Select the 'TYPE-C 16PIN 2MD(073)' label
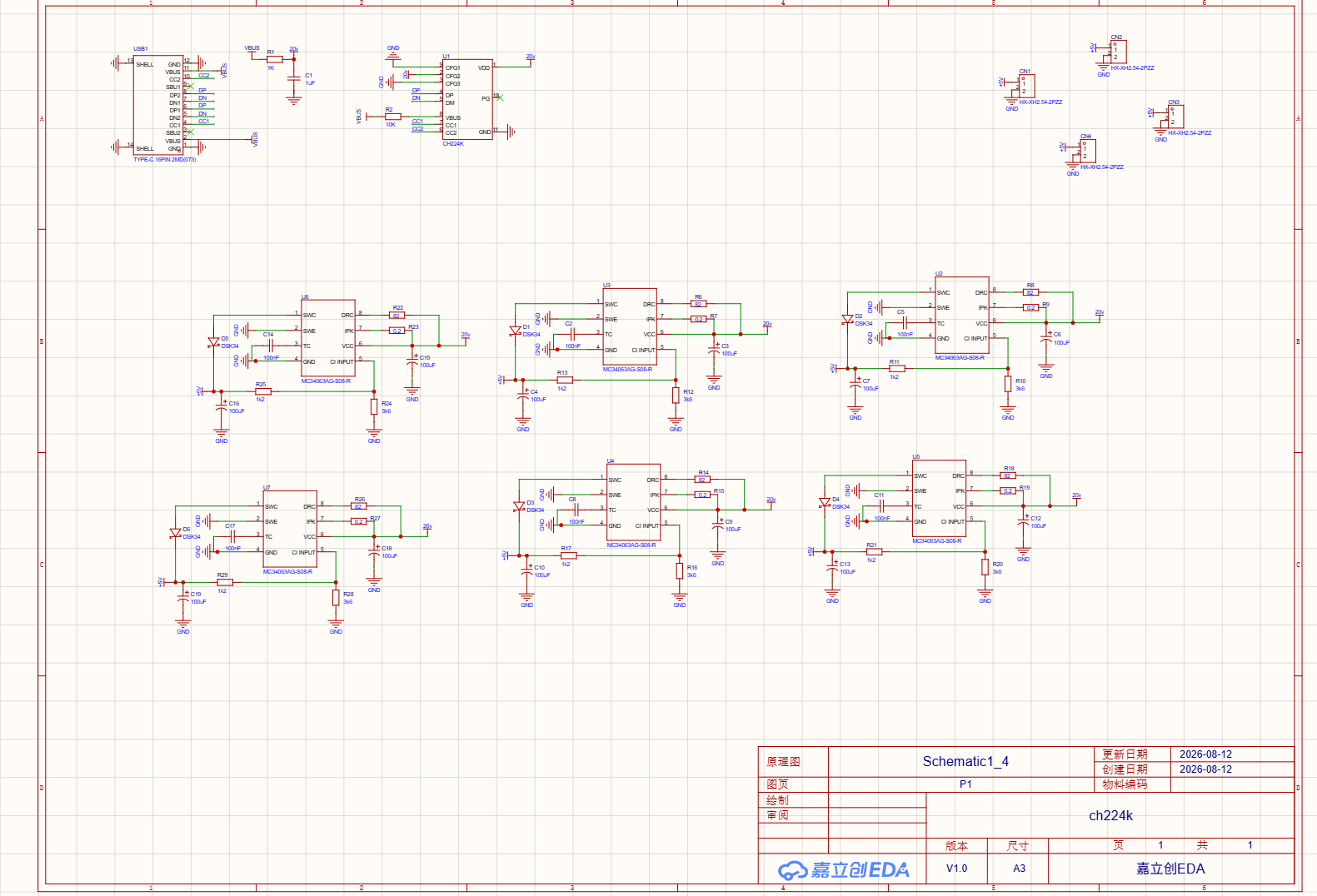1317x896 pixels. [165, 160]
